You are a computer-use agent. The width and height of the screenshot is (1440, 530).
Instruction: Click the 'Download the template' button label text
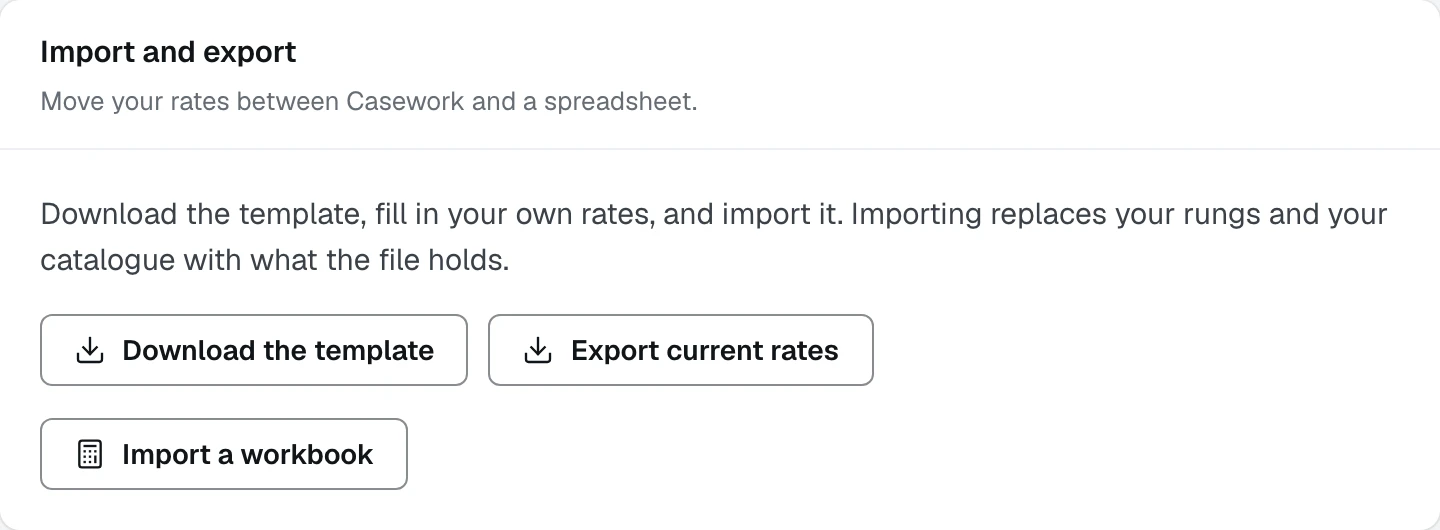click(x=278, y=350)
